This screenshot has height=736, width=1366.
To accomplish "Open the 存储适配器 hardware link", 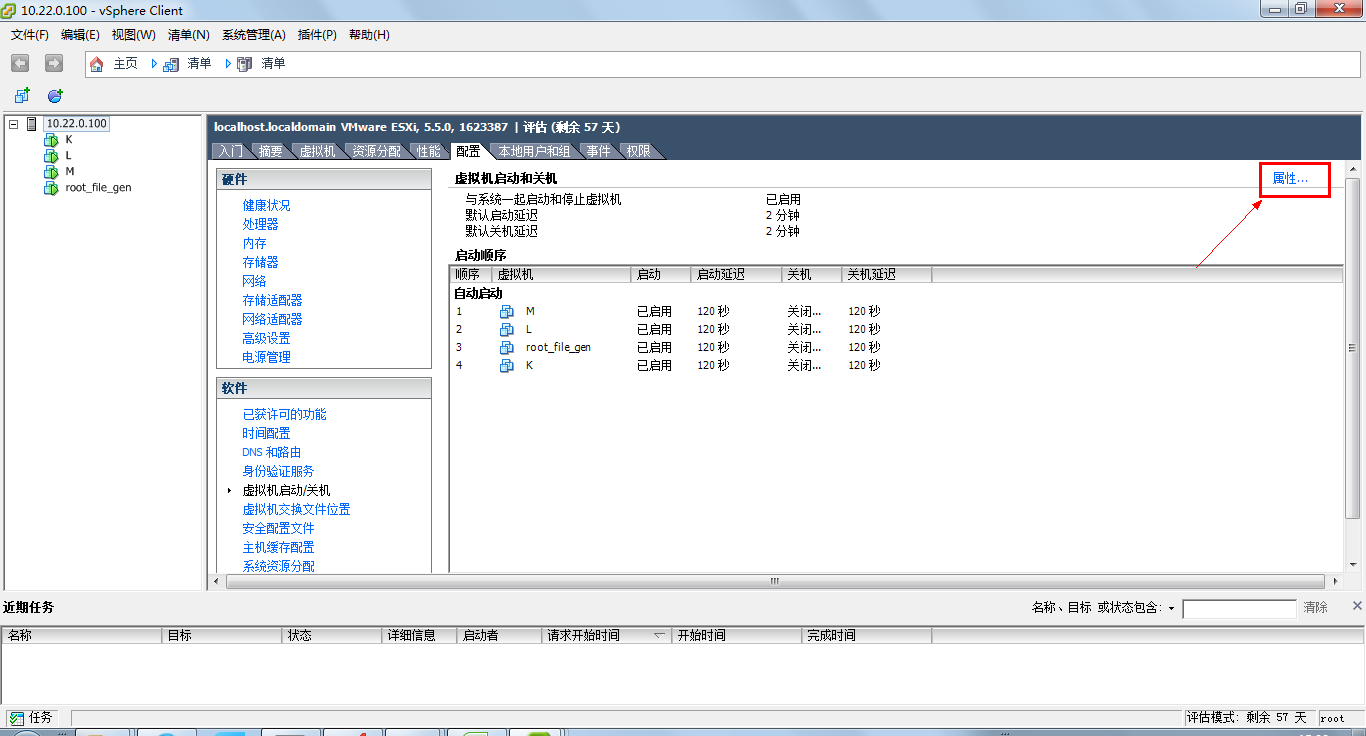I will click(272, 300).
